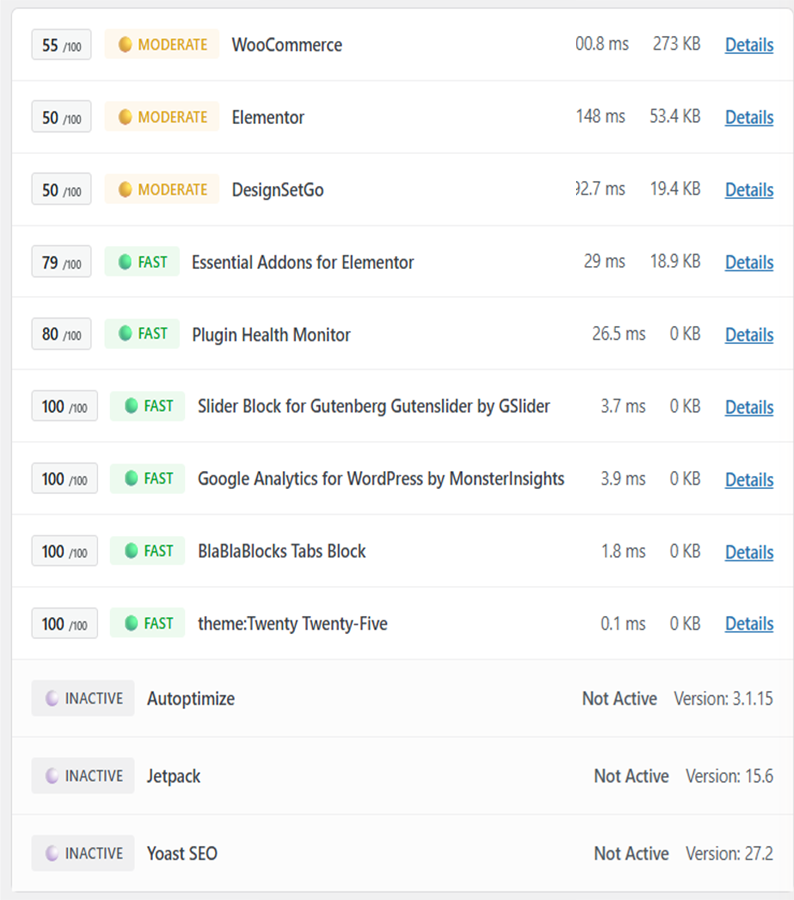The width and height of the screenshot is (794, 900).
Task: Click the Yoast SEO Version 27.2 text
Action: (x=729, y=853)
